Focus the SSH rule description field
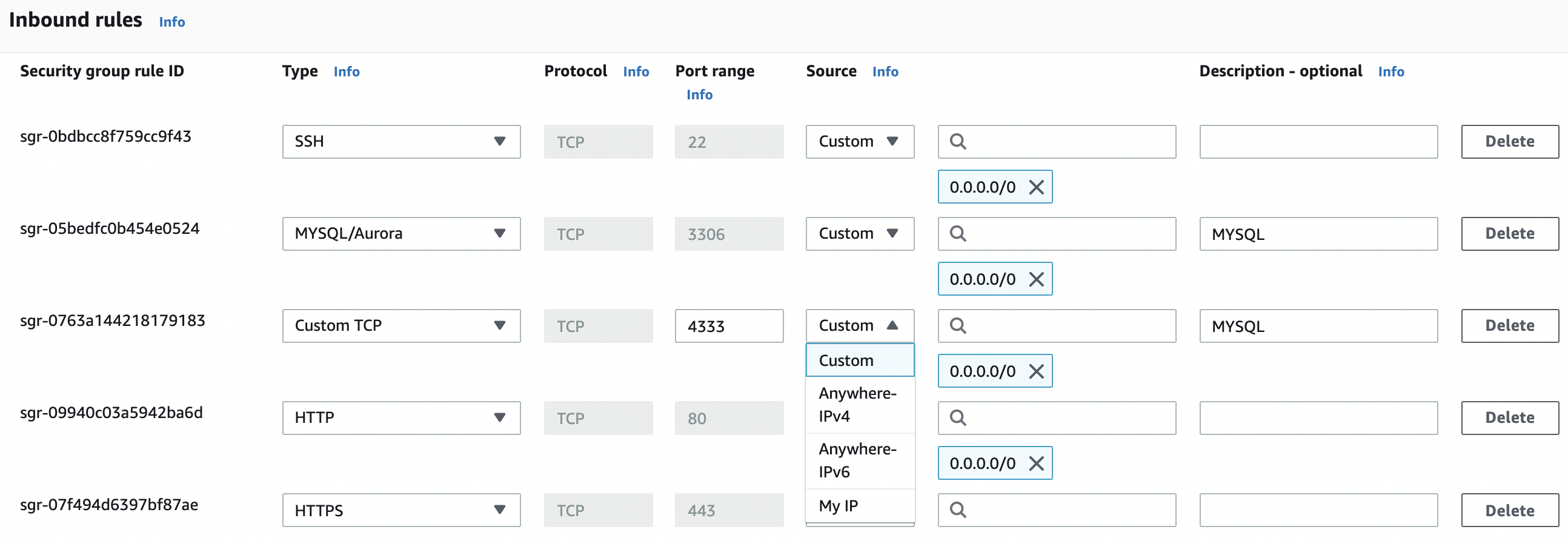This screenshot has width=1568, height=538. click(1318, 142)
